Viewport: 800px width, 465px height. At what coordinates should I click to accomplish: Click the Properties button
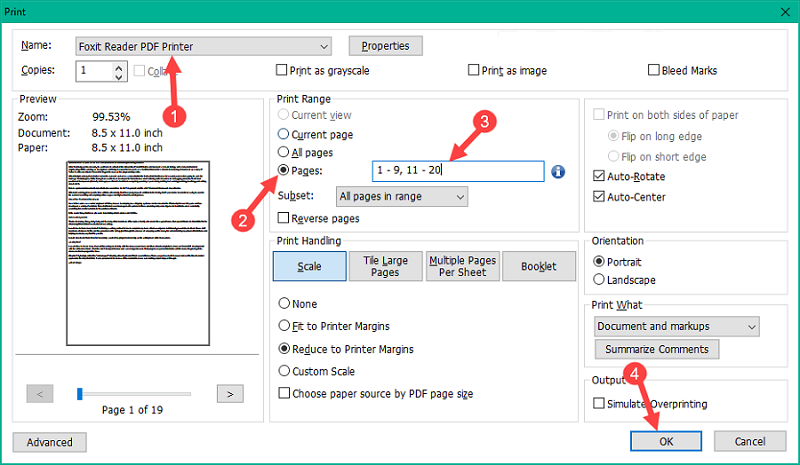385,46
